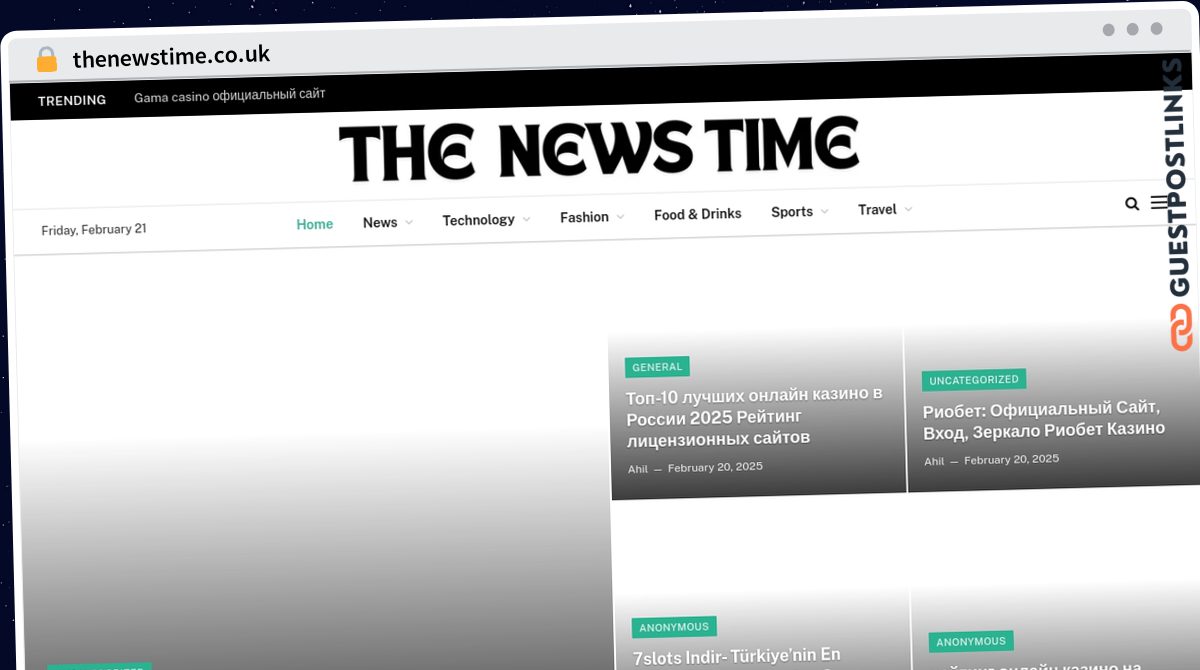Click ANONYMOUS badge on the bottom-right card

tap(971, 641)
